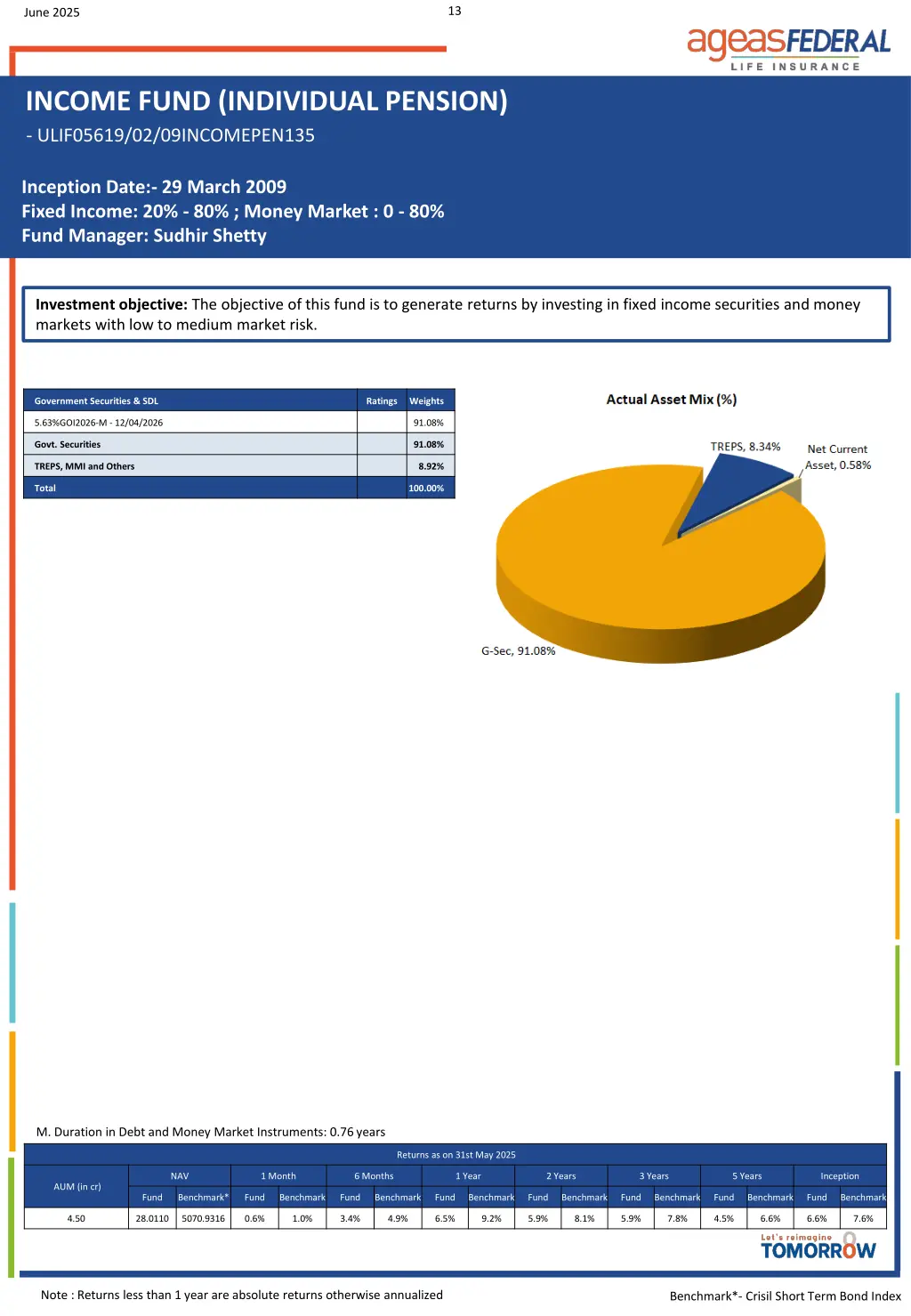Click the 3 Years benchmark value 7.8%
The width and height of the screenshot is (911, 1316).
tap(677, 1219)
